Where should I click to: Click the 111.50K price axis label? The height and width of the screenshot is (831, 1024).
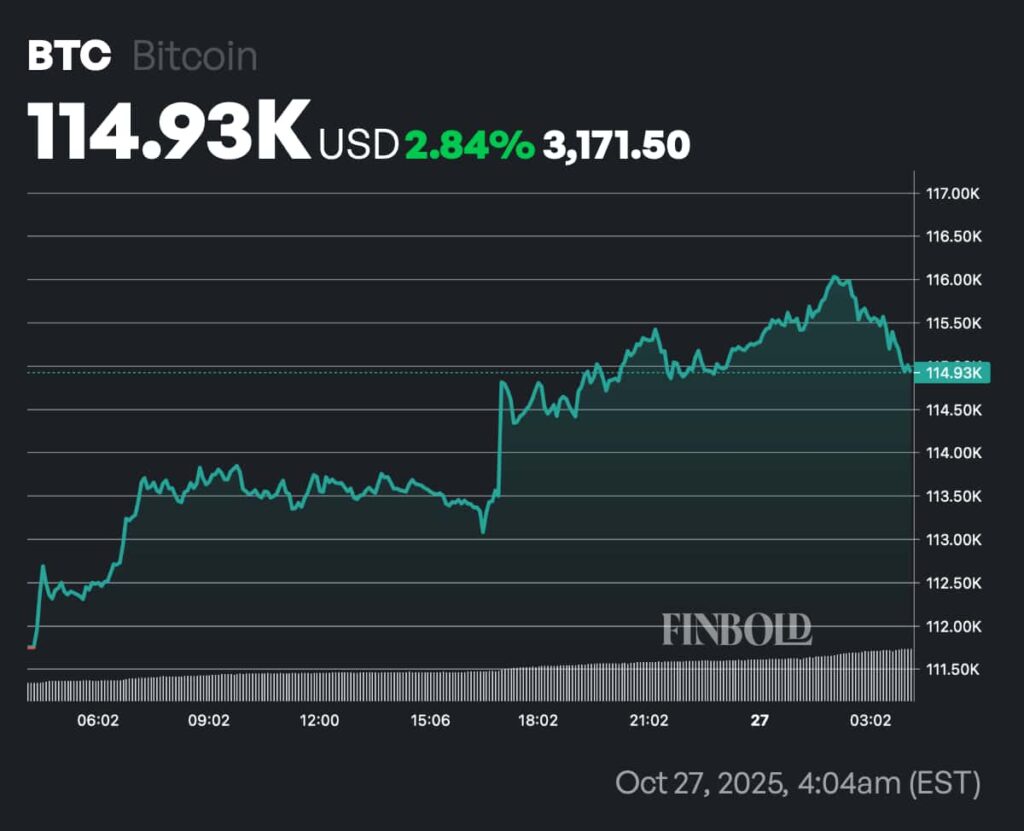tap(954, 669)
